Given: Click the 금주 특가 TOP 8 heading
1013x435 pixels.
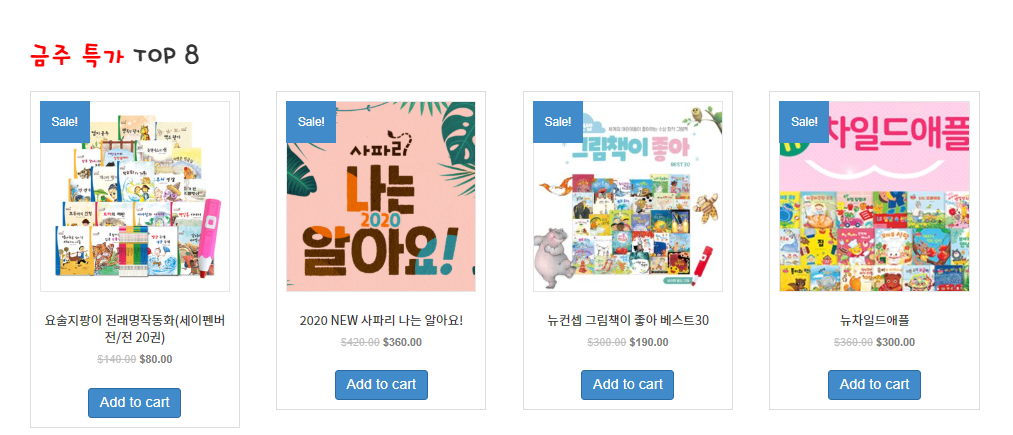Looking at the screenshot, I should point(114,56).
